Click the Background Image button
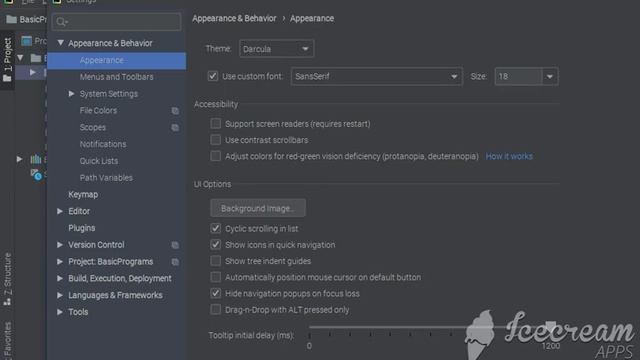The image size is (640, 360). coord(258,208)
